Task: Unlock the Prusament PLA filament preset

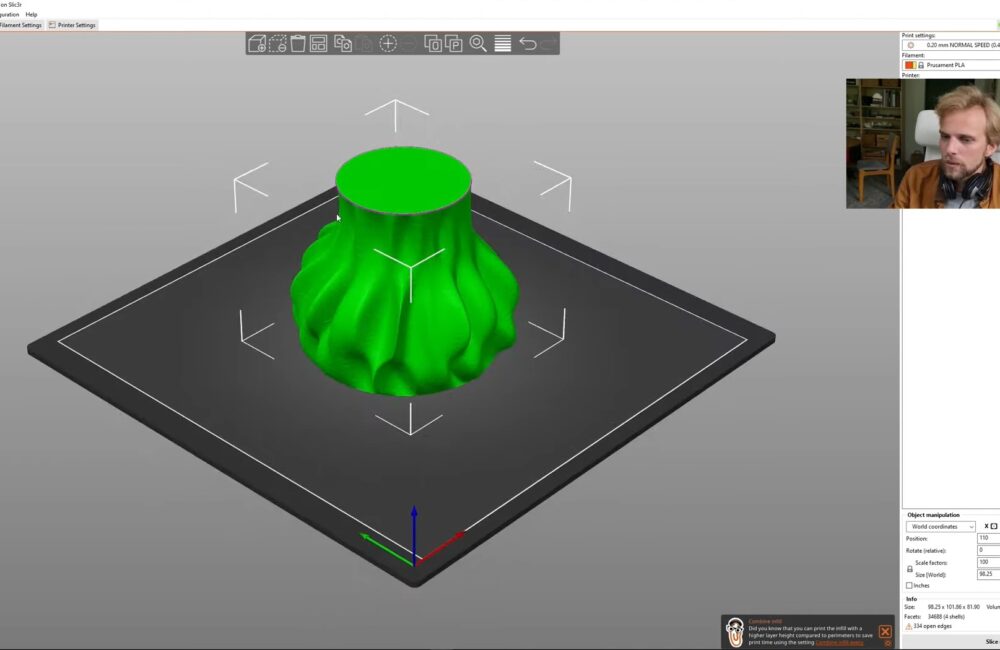Action: 921,64
